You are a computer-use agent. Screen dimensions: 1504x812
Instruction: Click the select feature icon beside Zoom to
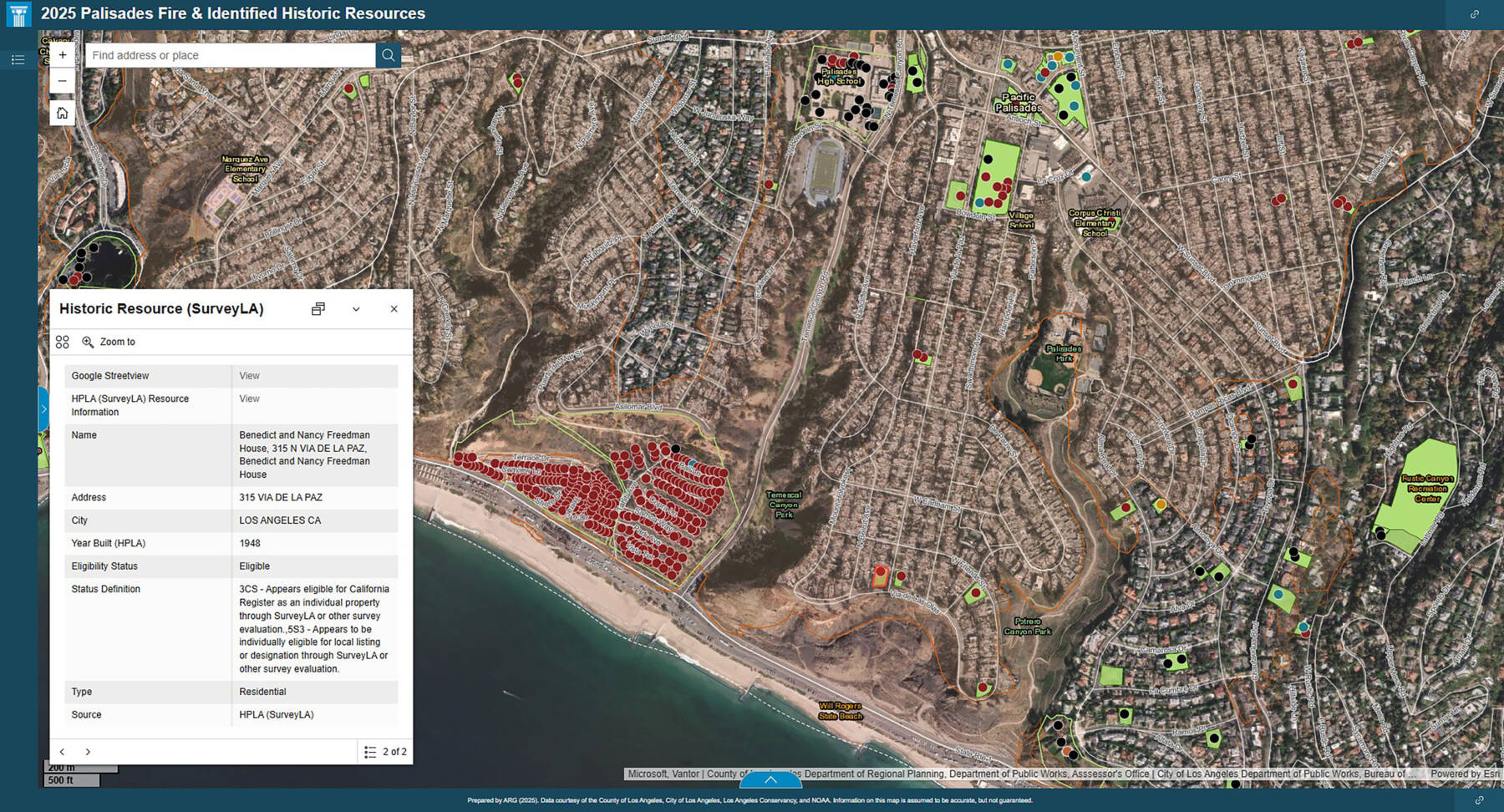63,342
